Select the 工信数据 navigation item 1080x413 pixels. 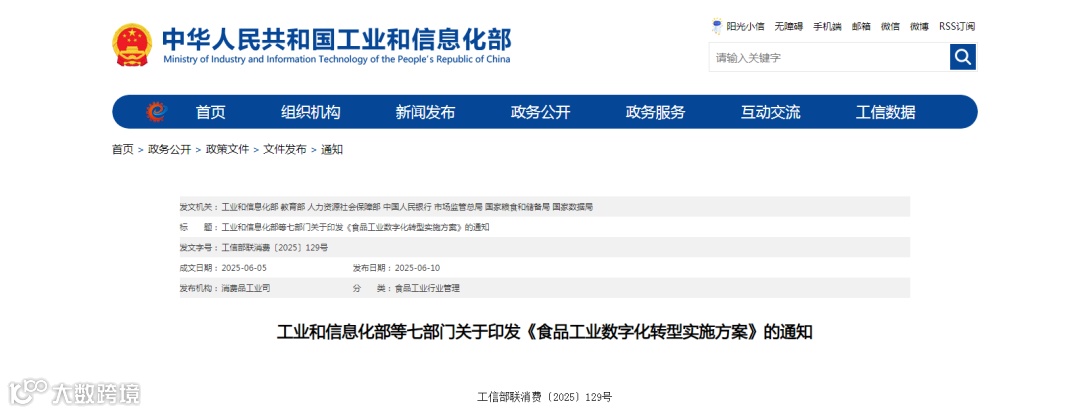click(886, 112)
